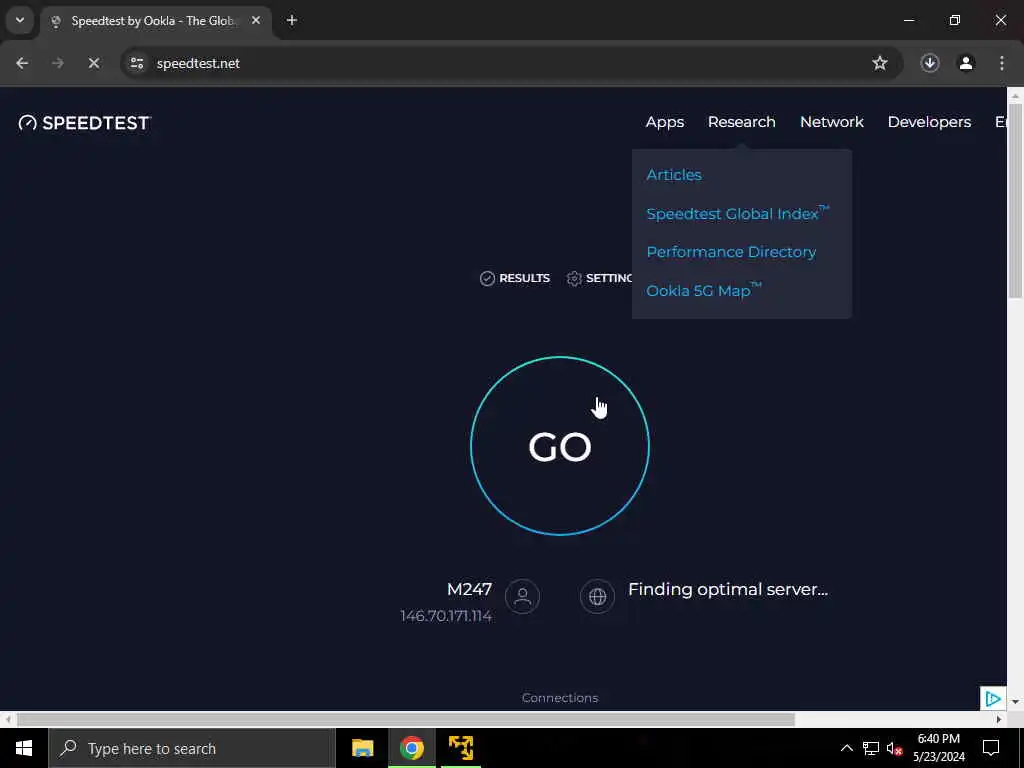The height and width of the screenshot is (768, 1024).
Task: Click the AdChoices ad icon
Action: click(x=993, y=699)
